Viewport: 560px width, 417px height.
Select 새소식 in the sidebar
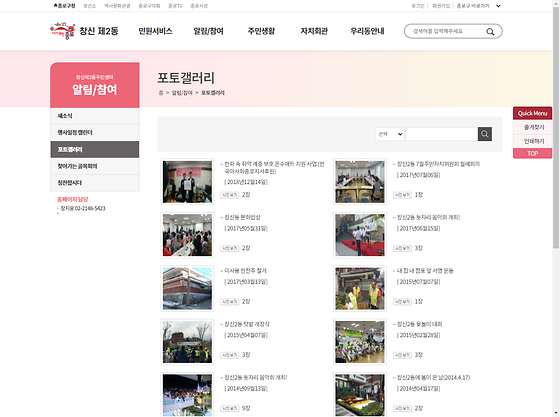pos(95,116)
